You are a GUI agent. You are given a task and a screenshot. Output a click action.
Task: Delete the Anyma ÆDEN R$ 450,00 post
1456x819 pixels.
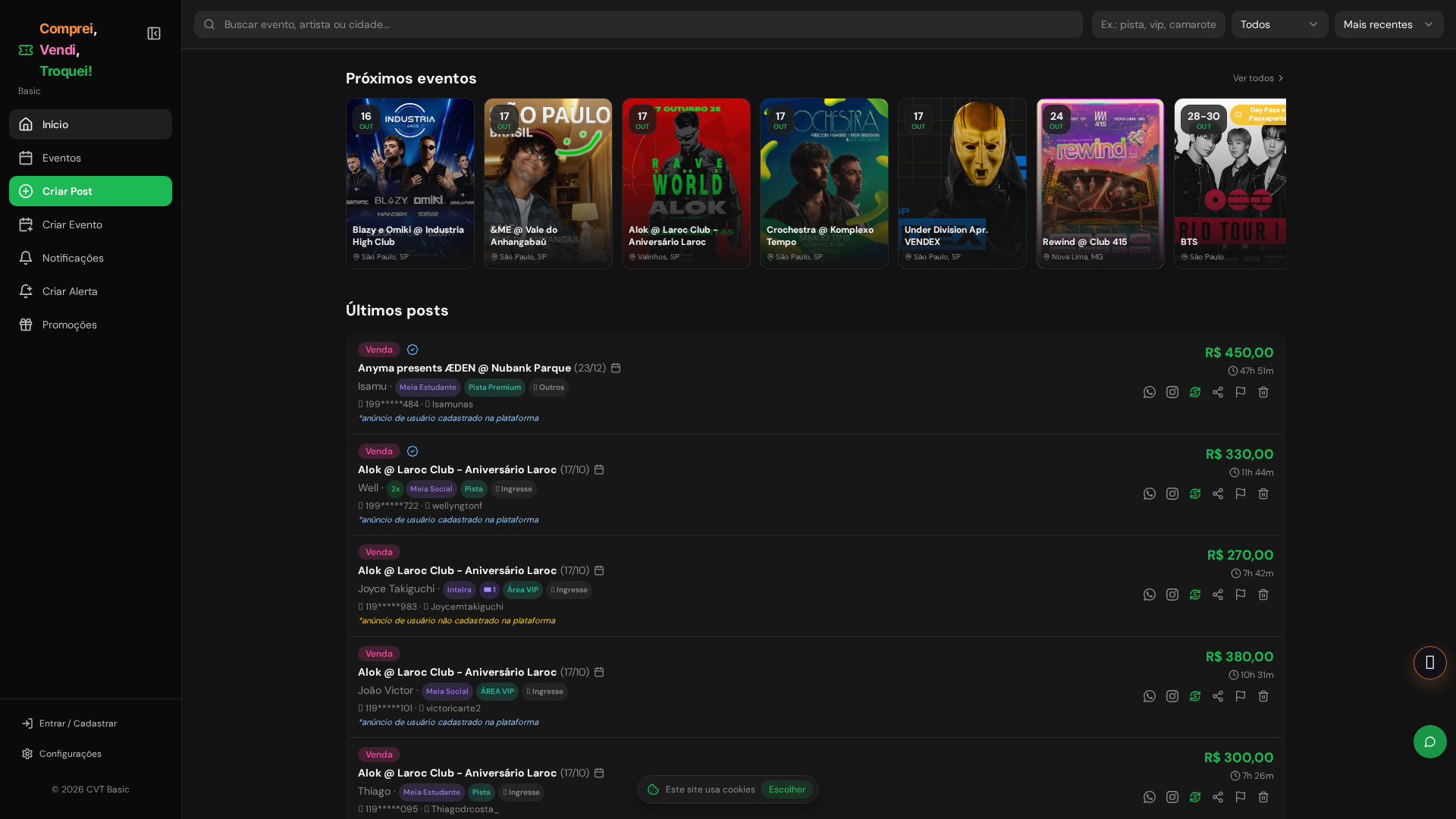[x=1263, y=392]
